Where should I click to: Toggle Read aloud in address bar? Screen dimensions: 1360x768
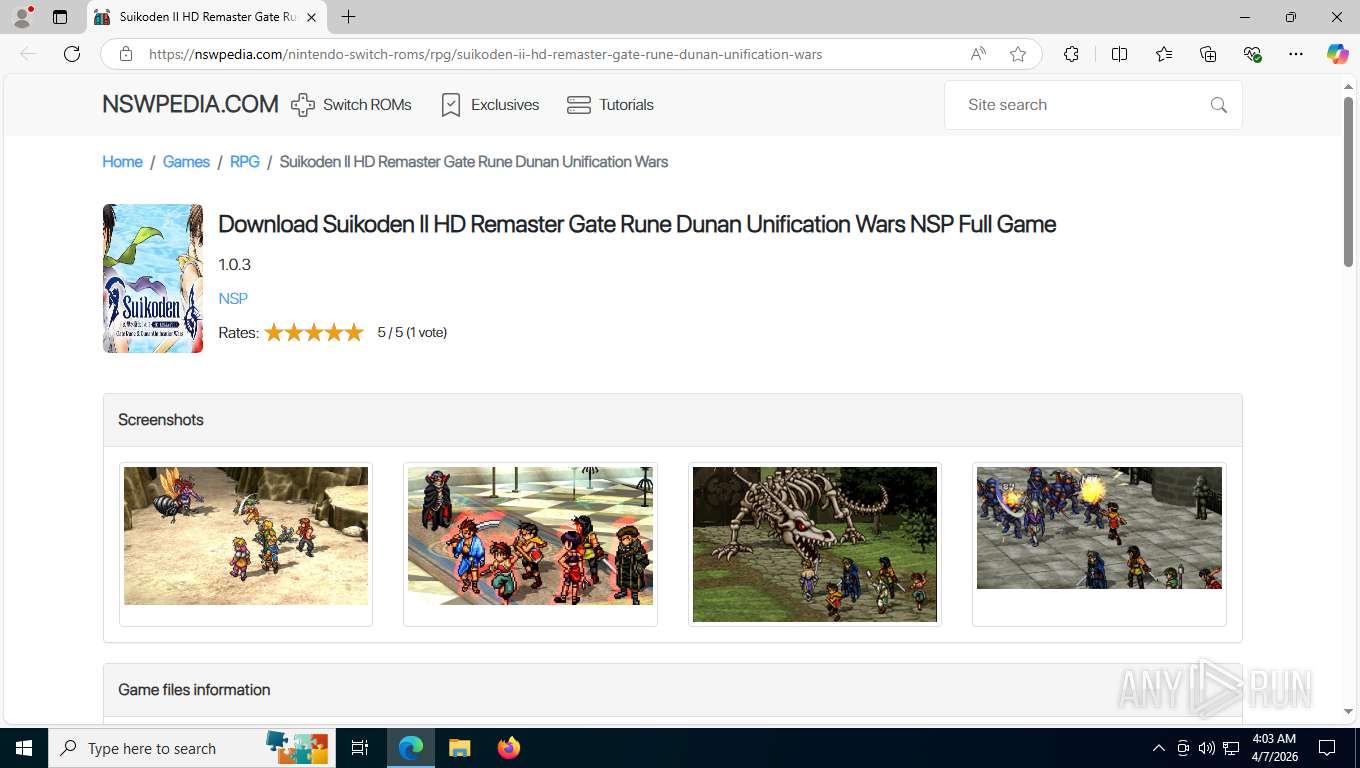tap(978, 54)
